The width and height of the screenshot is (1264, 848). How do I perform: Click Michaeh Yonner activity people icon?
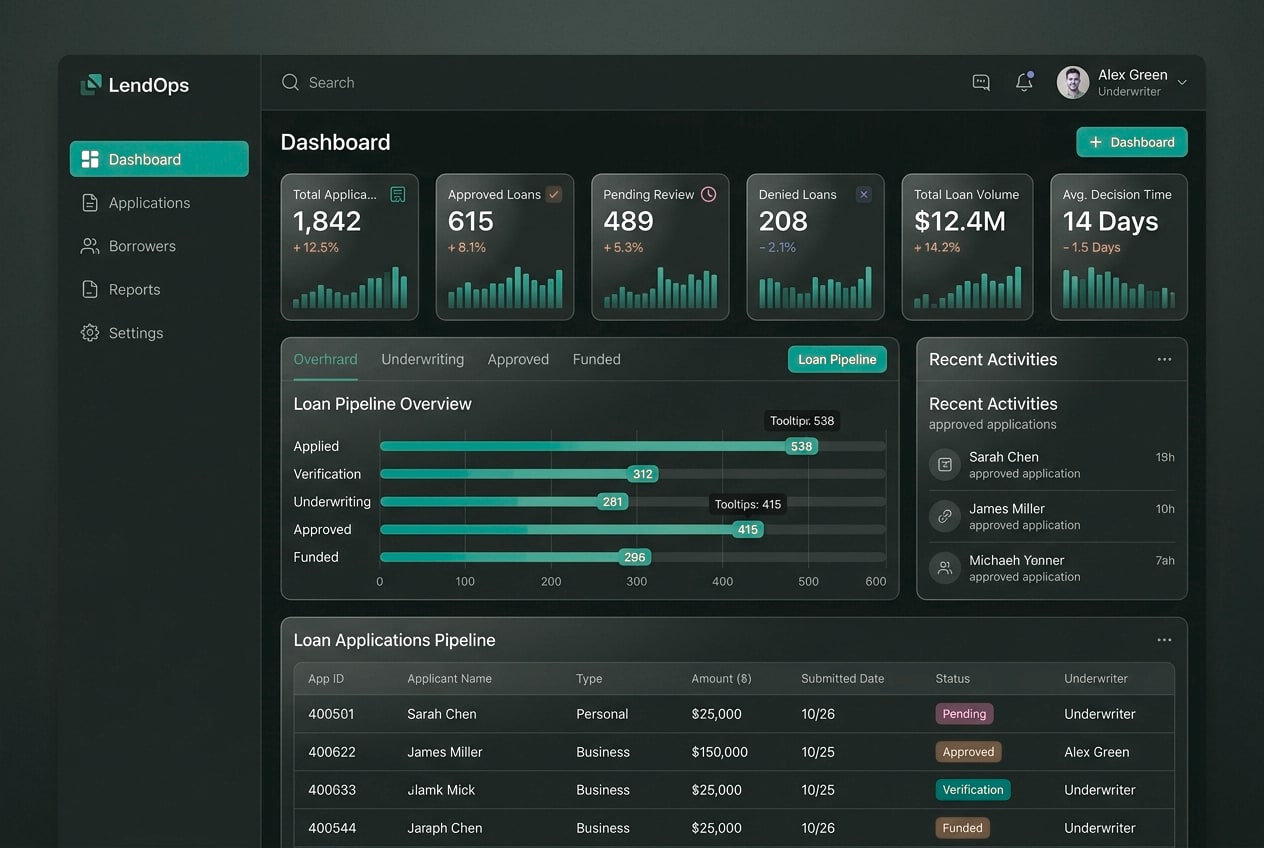point(945,568)
